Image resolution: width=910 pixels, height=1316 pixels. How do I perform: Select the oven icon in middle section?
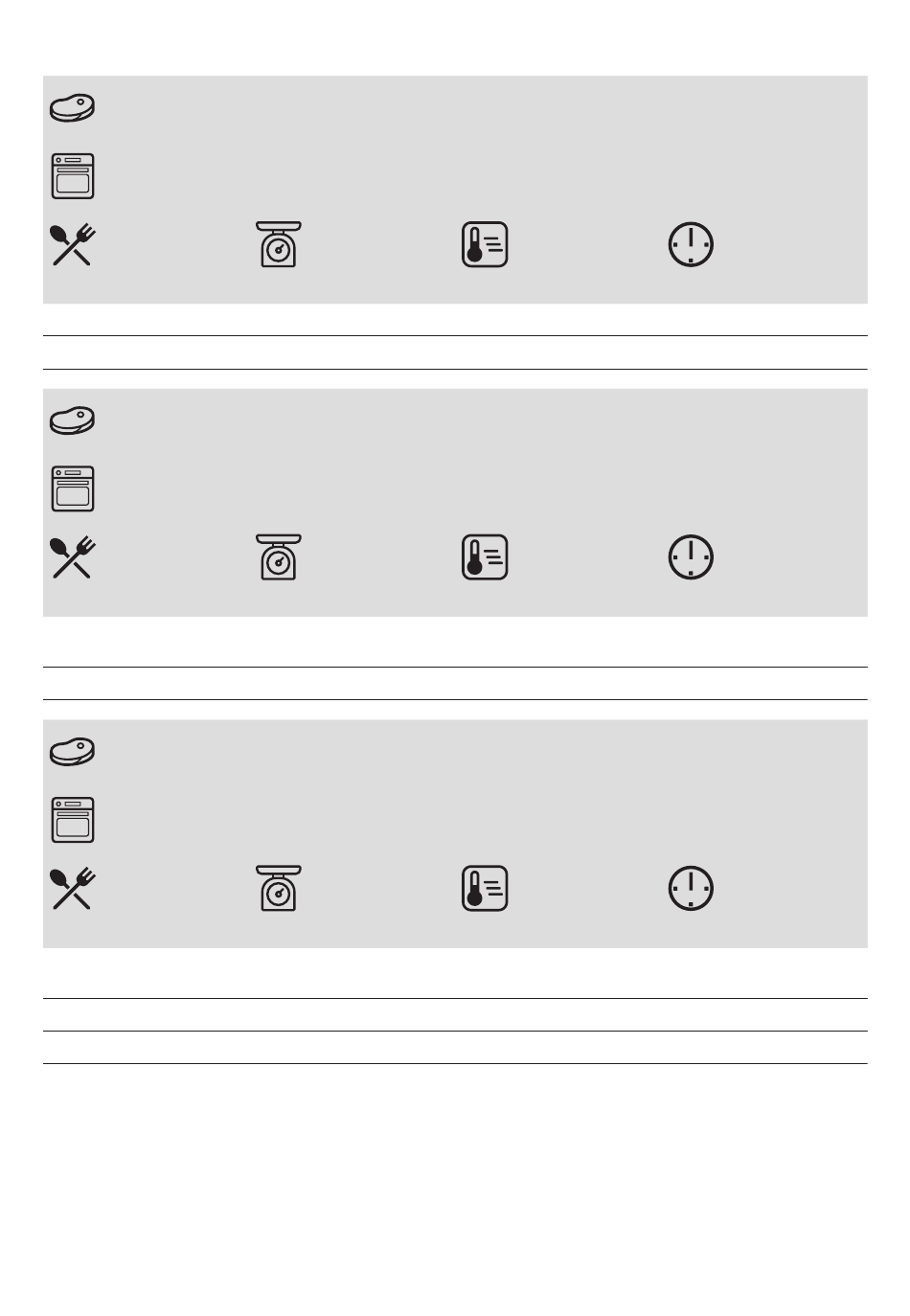pyautogui.click(x=73, y=488)
